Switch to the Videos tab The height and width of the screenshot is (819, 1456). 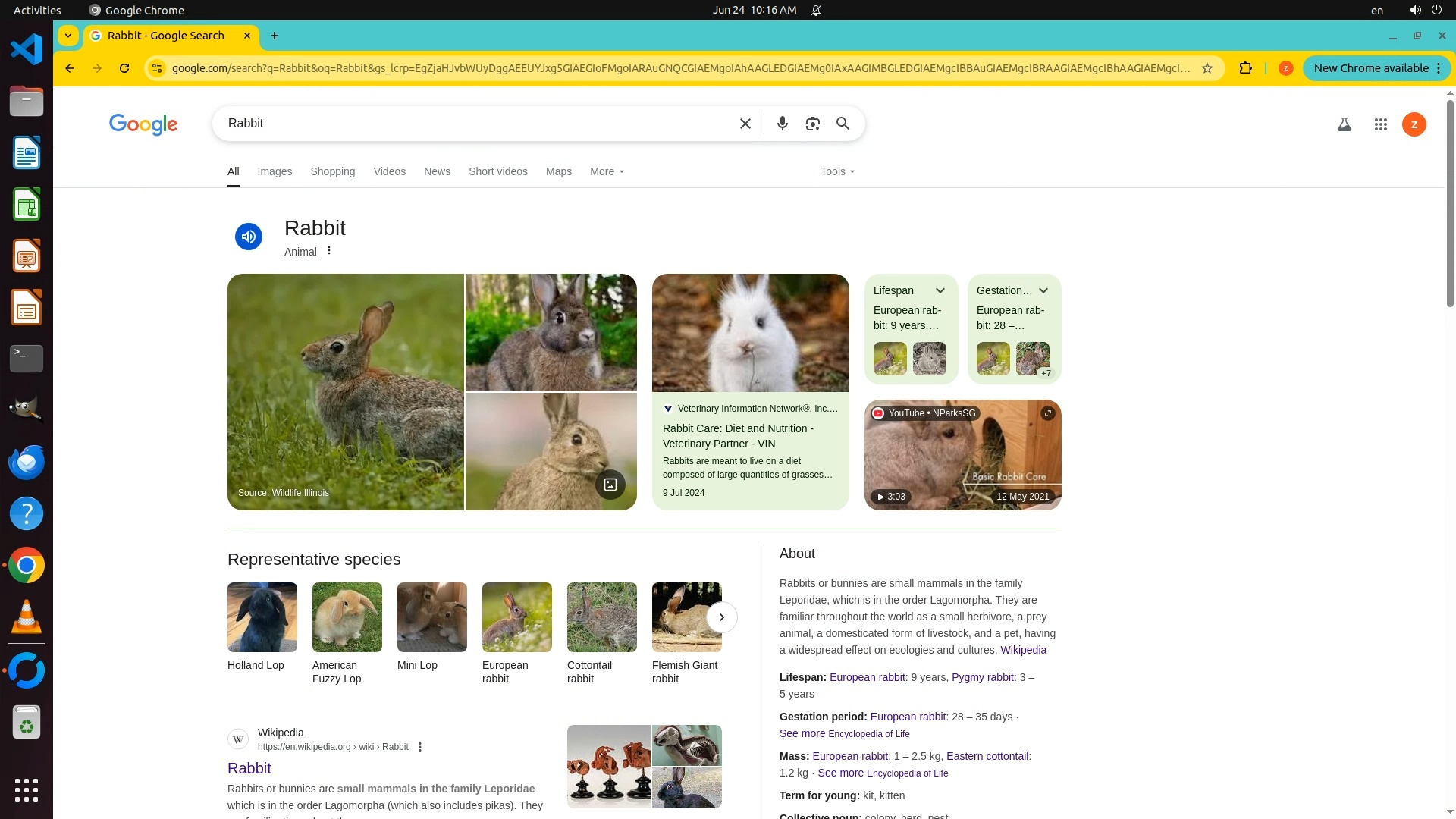tap(389, 171)
